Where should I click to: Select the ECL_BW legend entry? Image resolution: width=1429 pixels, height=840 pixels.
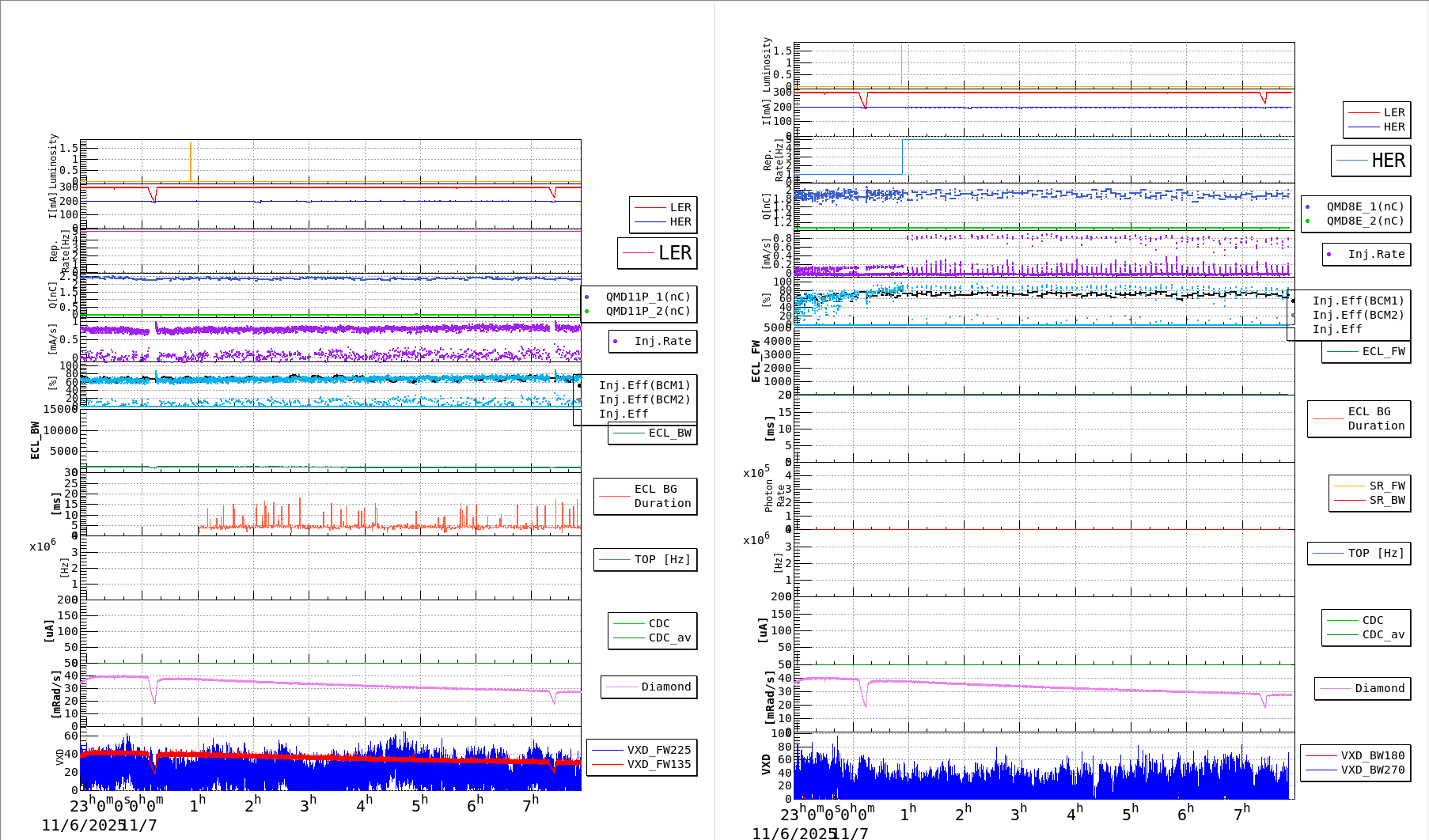pyautogui.click(x=653, y=433)
